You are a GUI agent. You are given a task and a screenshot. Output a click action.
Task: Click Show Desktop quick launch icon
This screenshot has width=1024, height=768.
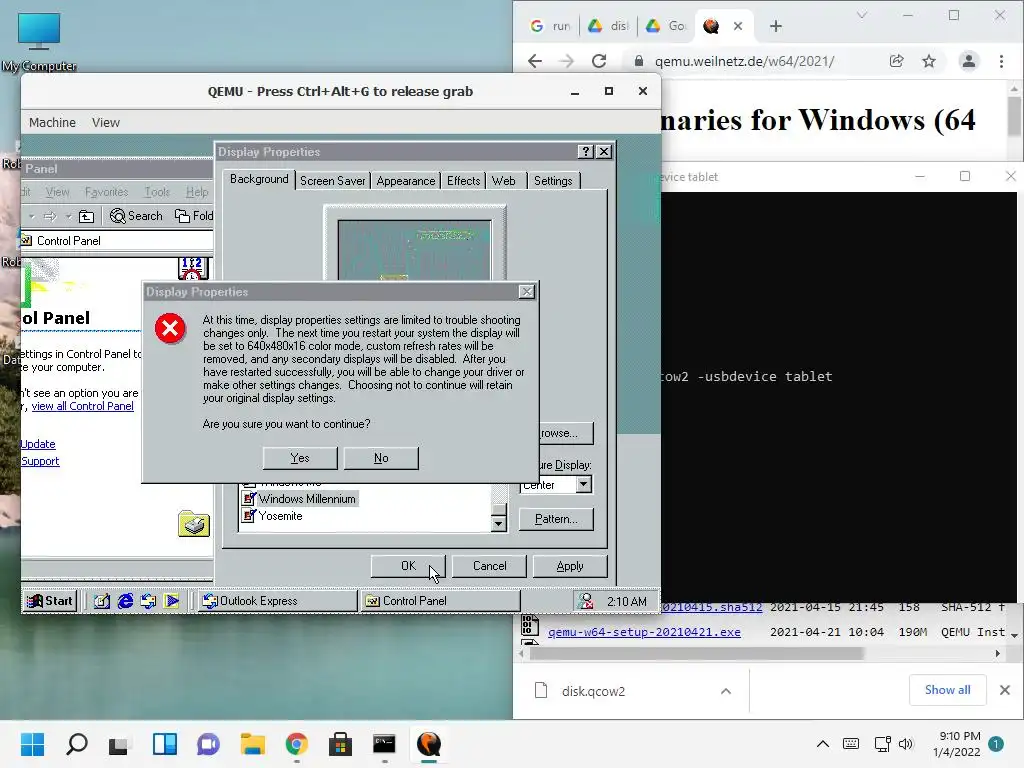coord(102,601)
